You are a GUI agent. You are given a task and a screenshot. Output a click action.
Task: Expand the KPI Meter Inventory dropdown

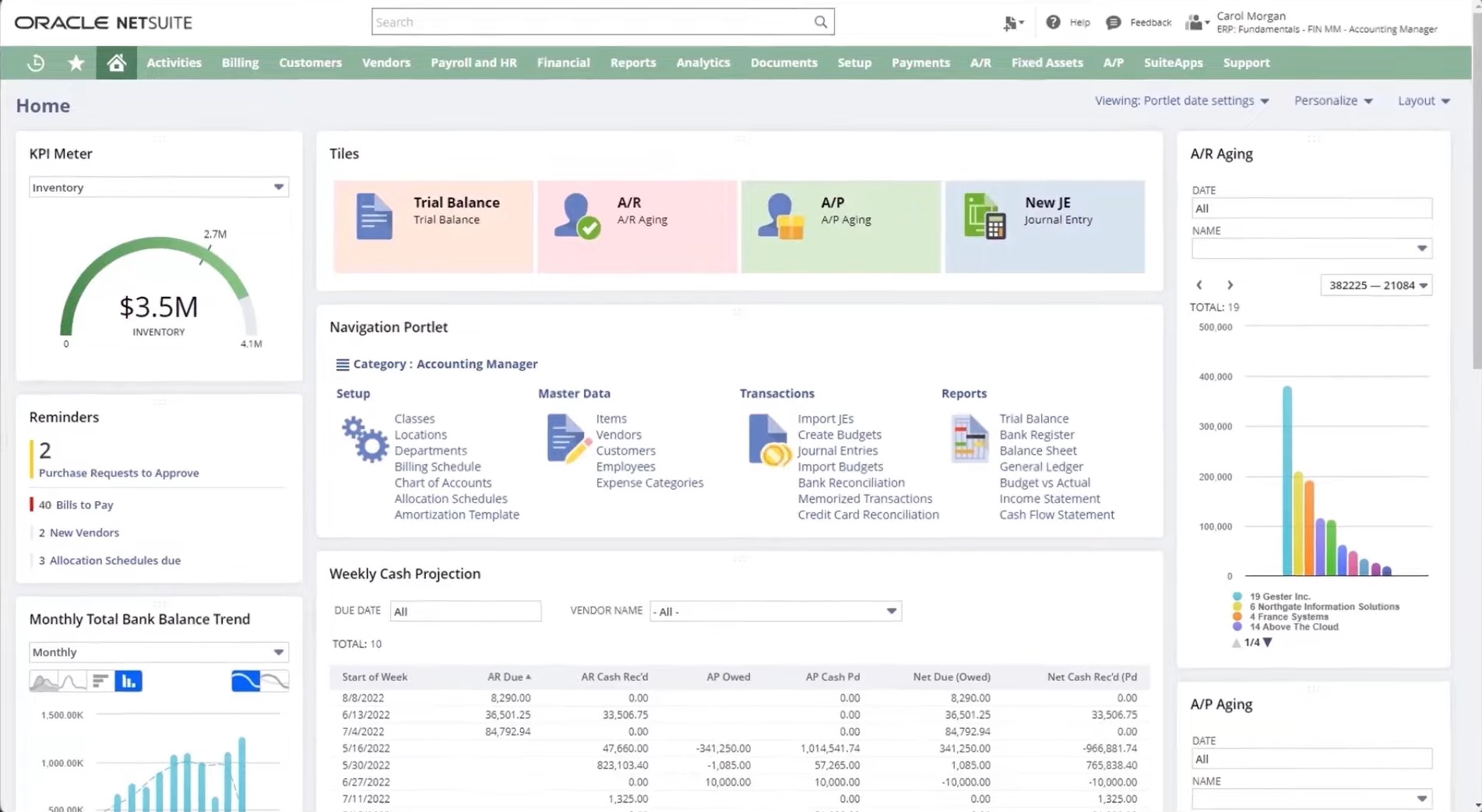[159, 187]
